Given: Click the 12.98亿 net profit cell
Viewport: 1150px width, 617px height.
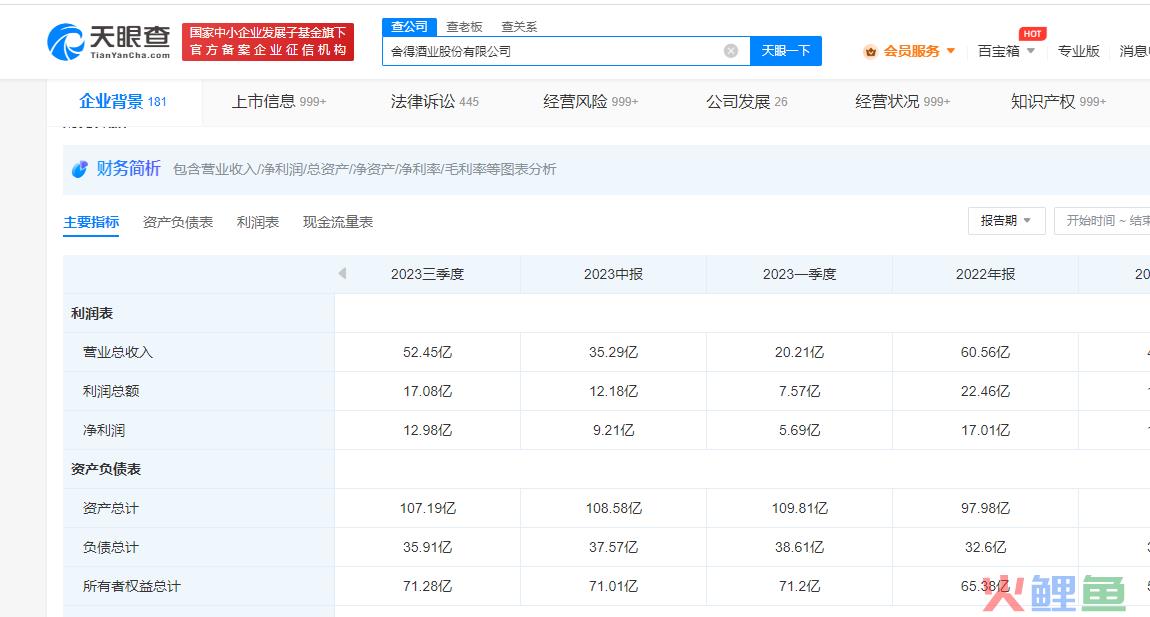Looking at the screenshot, I should click(428, 430).
